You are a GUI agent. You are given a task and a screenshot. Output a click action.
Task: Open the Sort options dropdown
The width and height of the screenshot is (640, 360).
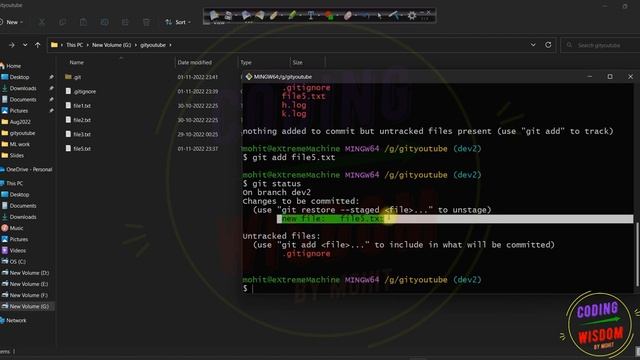178,22
